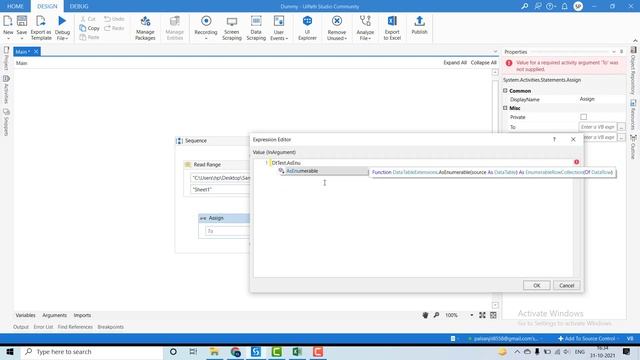Viewport: 640px width, 360px height.
Task: Open the Arguments panel
Action: click(x=54, y=315)
